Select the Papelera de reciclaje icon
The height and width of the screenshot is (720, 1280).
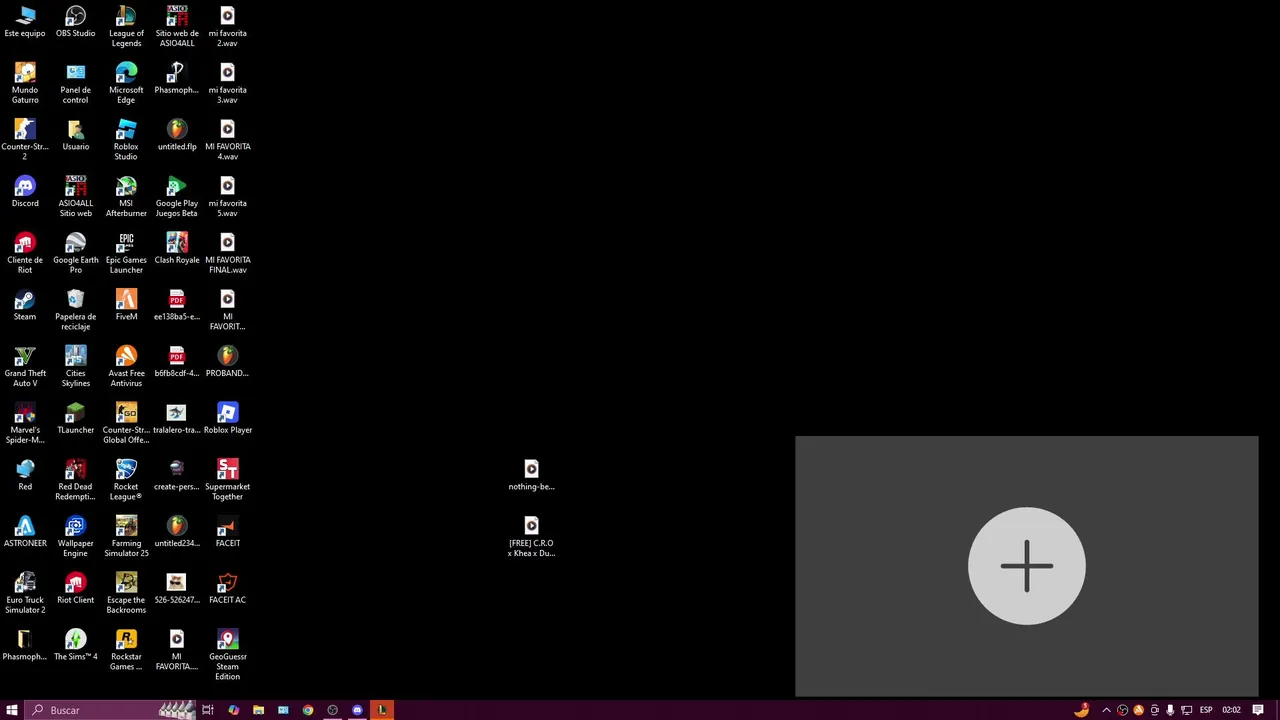click(x=76, y=310)
